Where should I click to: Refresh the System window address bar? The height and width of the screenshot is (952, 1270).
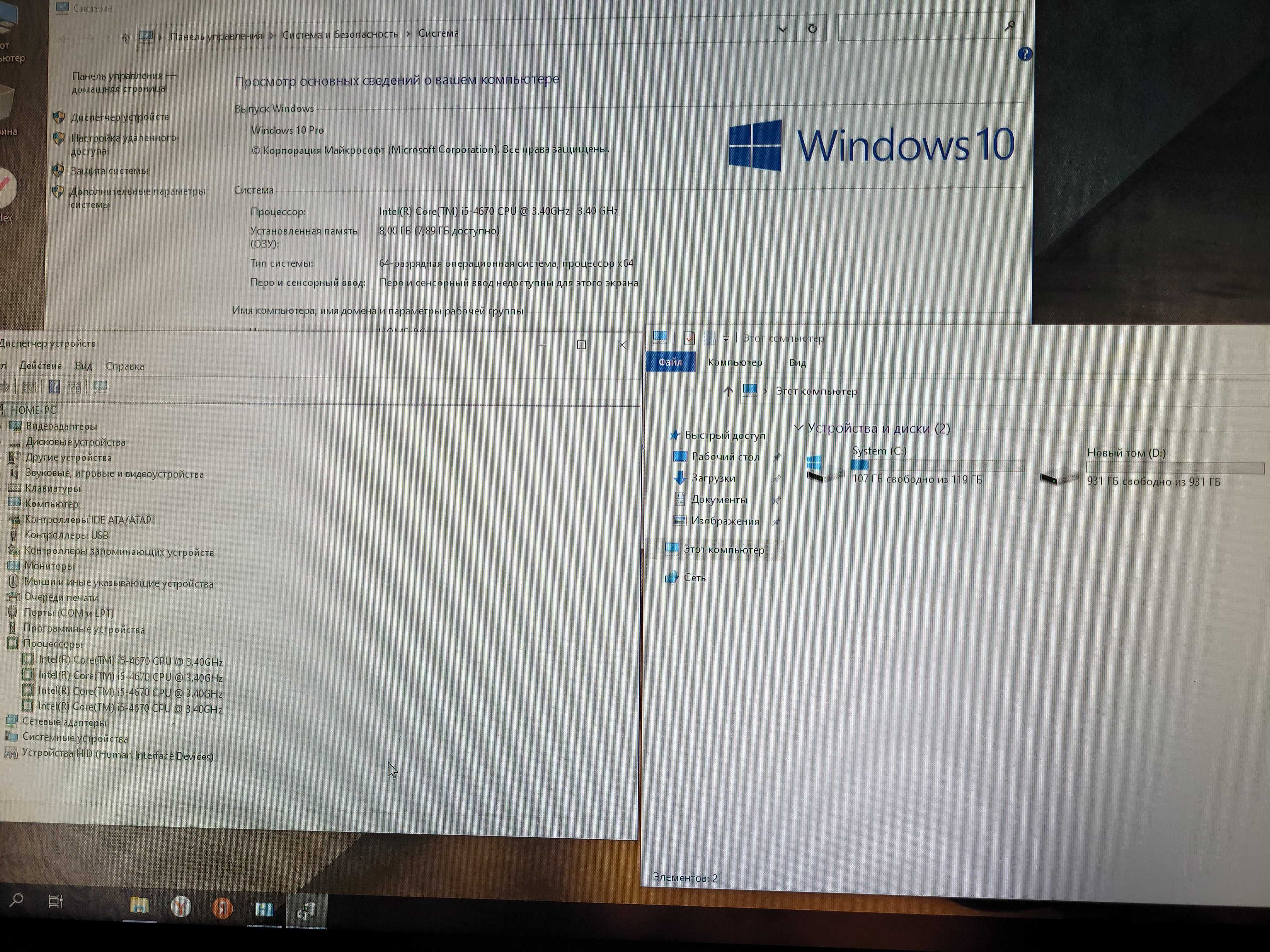(812, 28)
